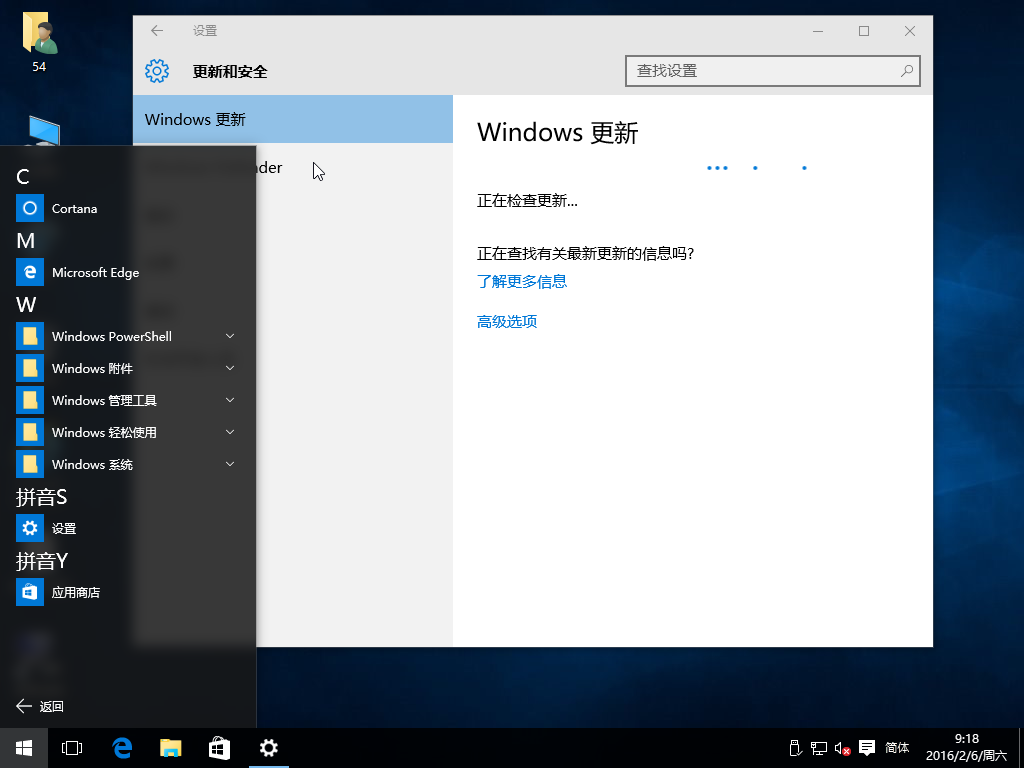Click the Task View taskbar icon
This screenshot has width=1024, height=768.
point(72,748)
